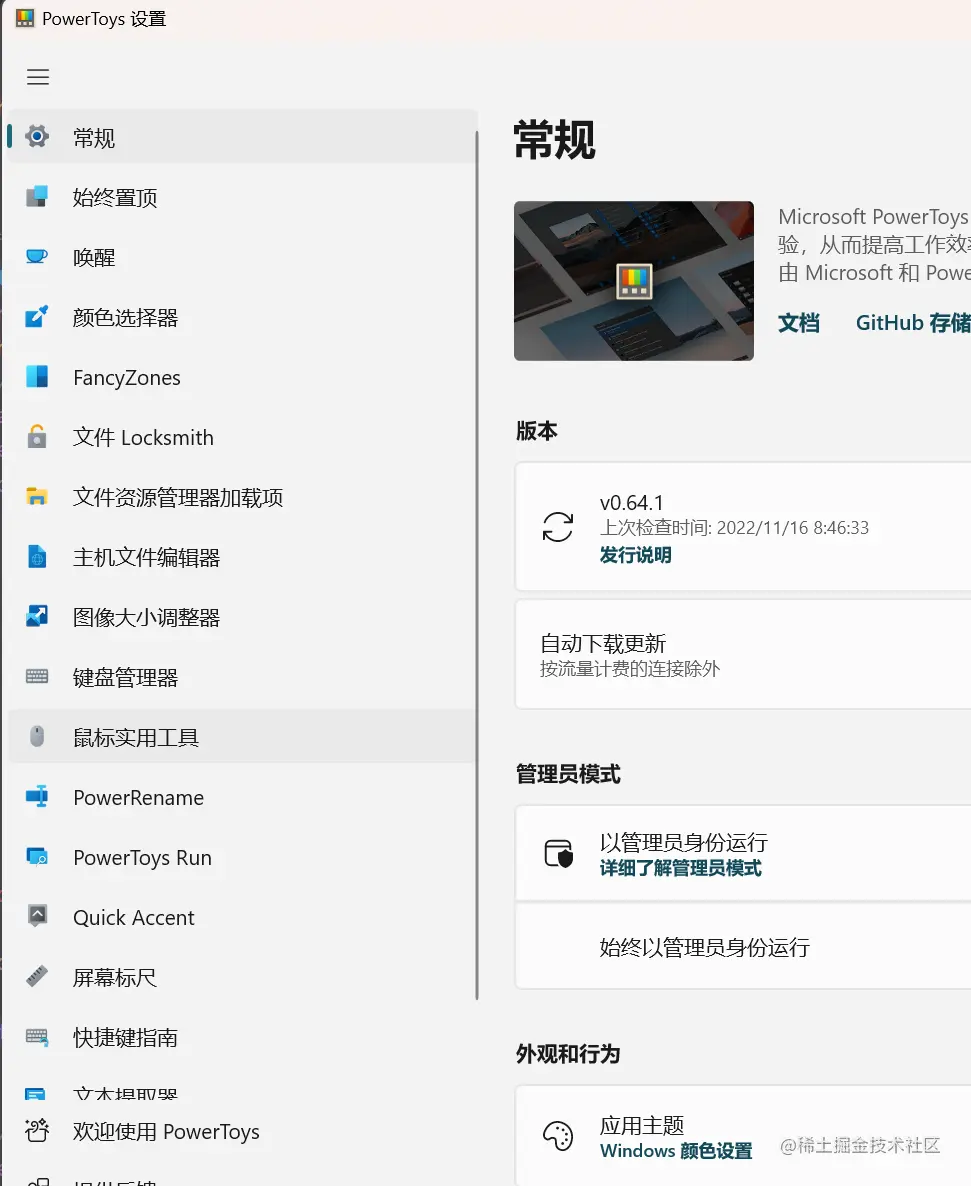Image resolution: width=971 pixels, height=1186 pixels.
Task: Click the PowerToys title bar logo
Action: click(25, 19)
